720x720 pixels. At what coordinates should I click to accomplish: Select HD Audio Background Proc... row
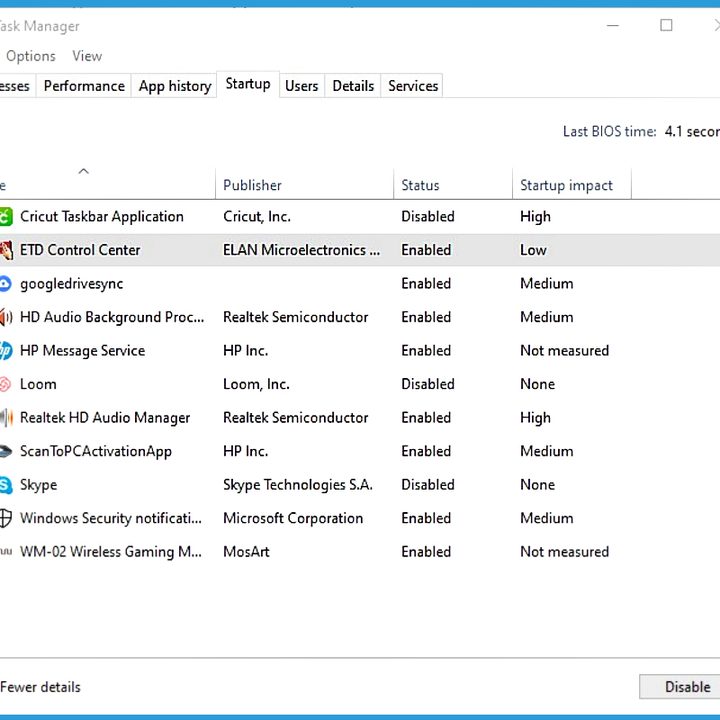click(112, 317)
